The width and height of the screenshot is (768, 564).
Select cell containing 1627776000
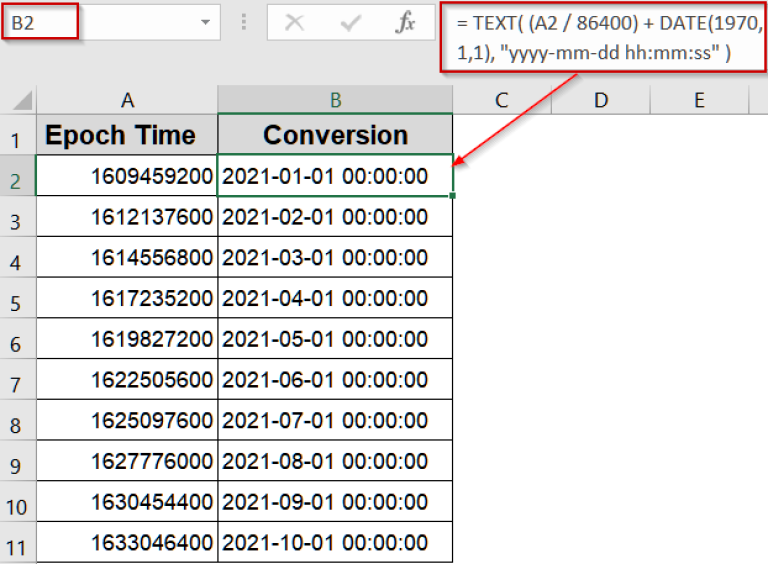127,460
